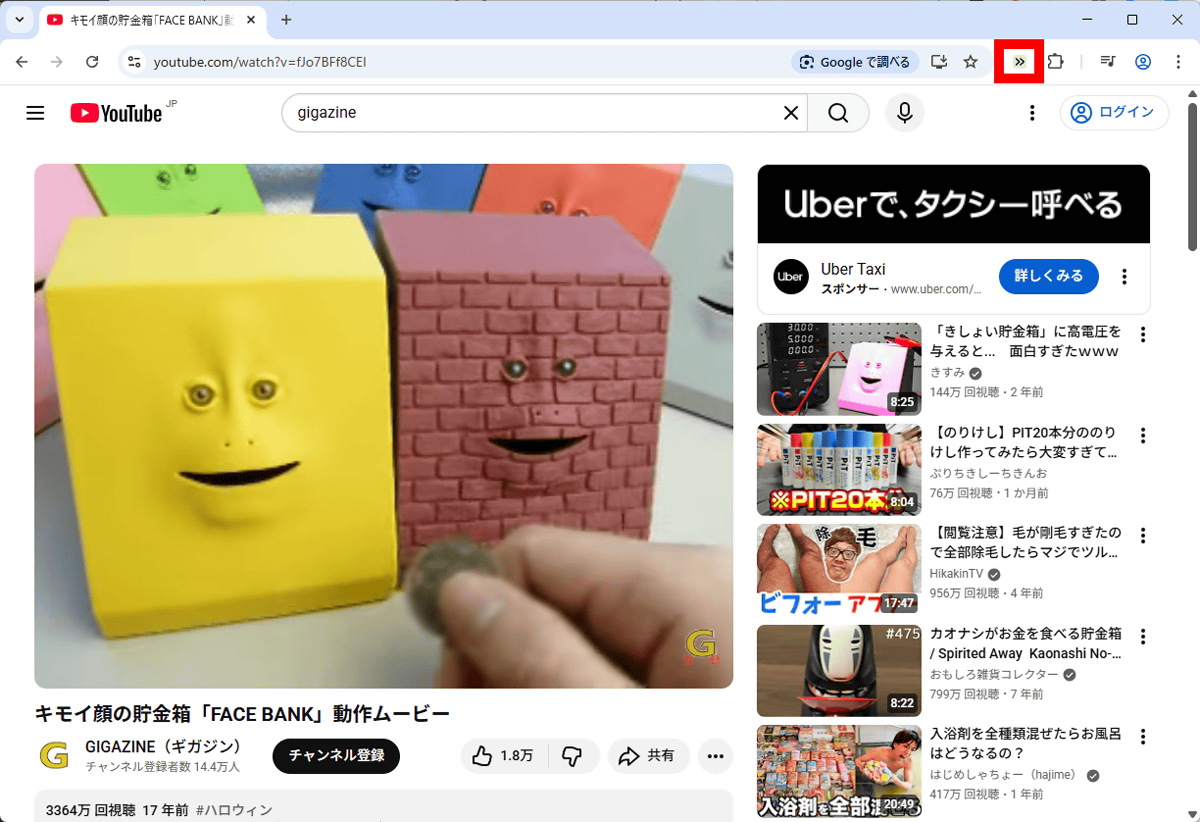
Task: Click the 詳しくみる button on Uber ad
Action: tap(1049, 276)
